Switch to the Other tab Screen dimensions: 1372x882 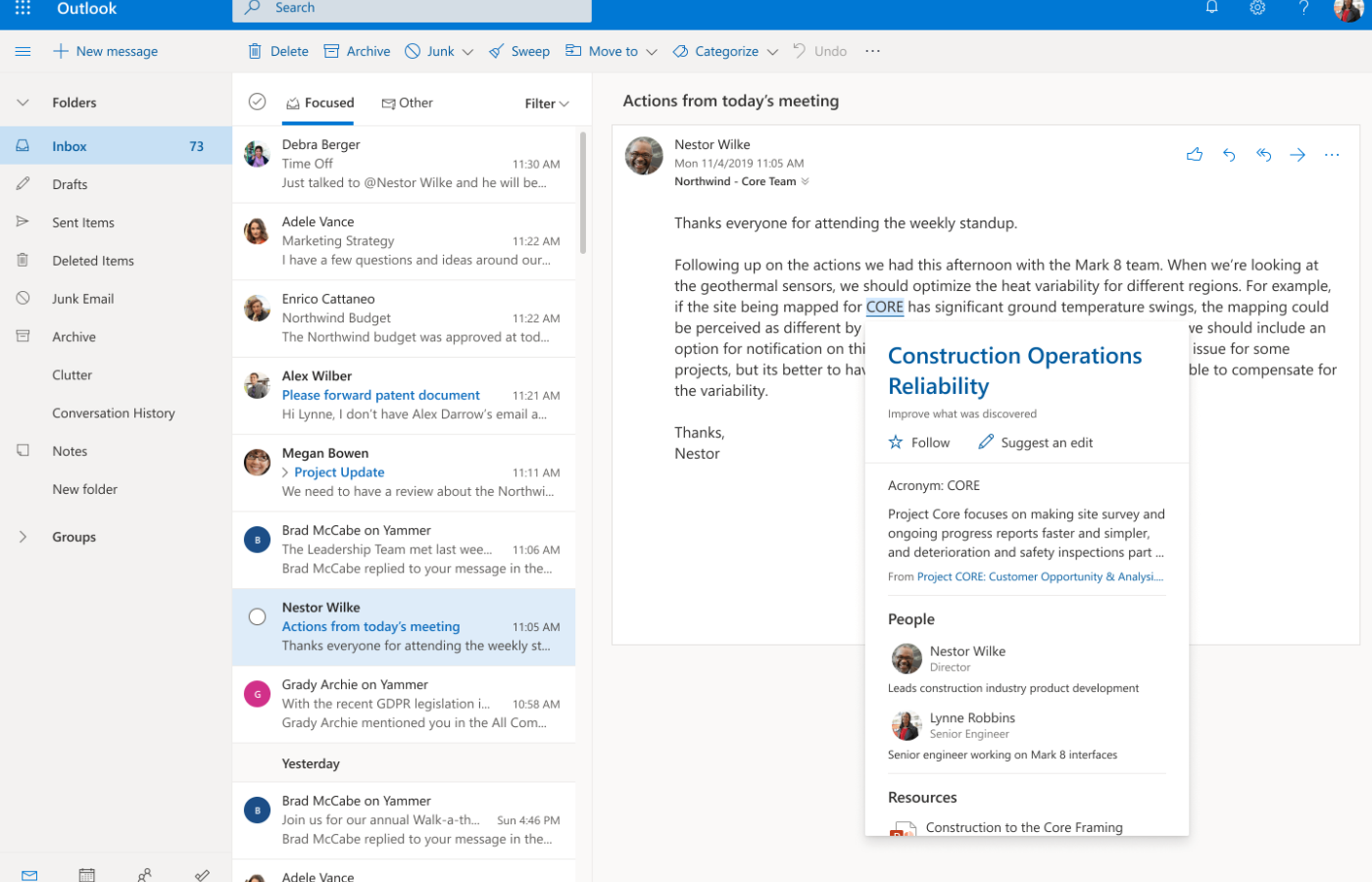tap(407, 103)
